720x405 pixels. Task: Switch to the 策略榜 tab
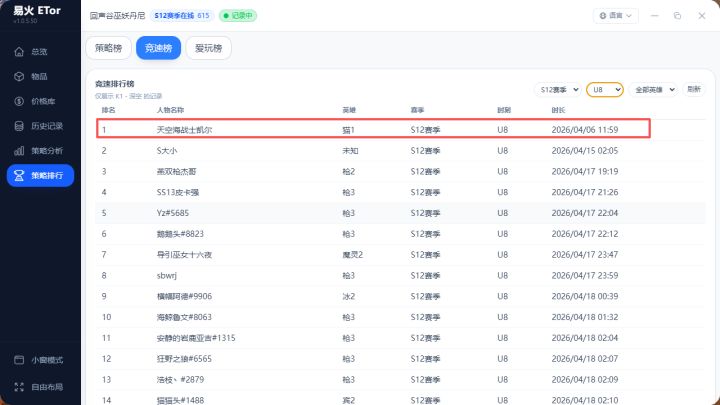(108, 48)
